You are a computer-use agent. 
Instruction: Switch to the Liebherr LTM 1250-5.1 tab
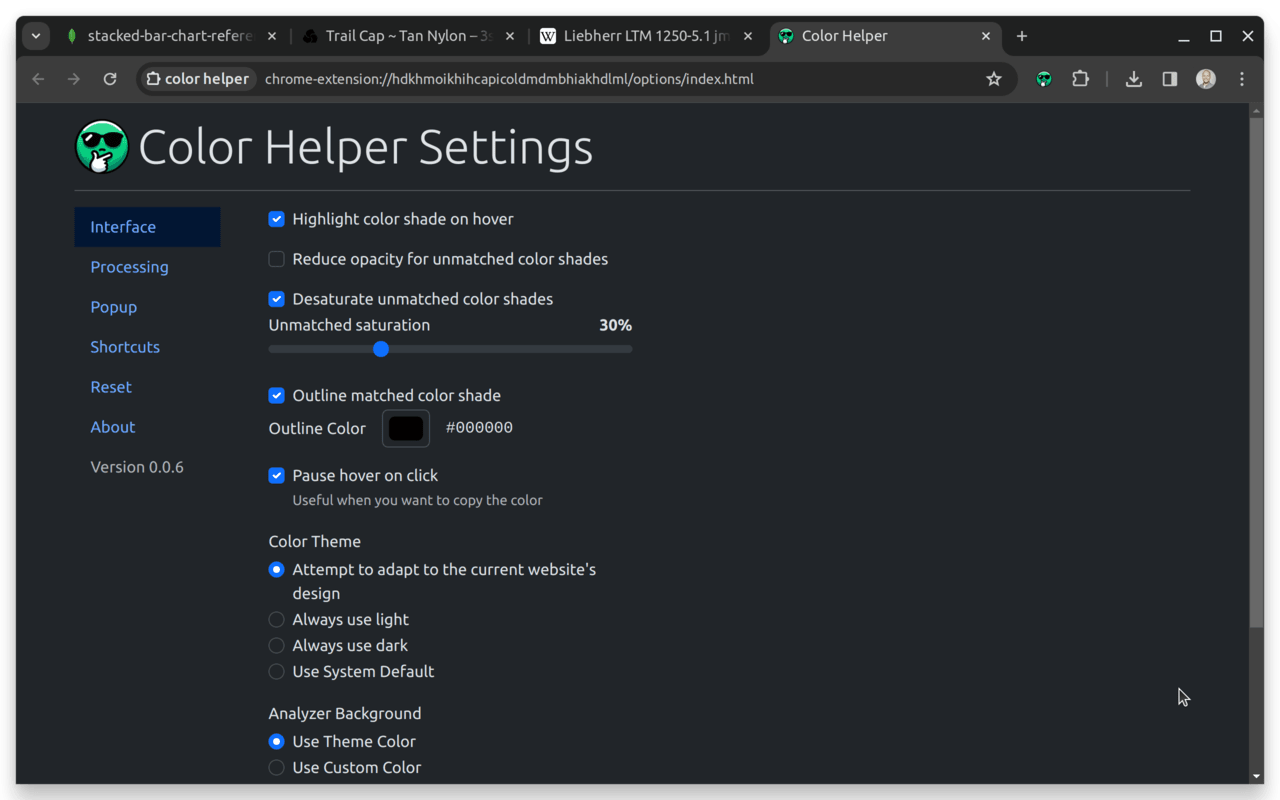click(646, 36)
